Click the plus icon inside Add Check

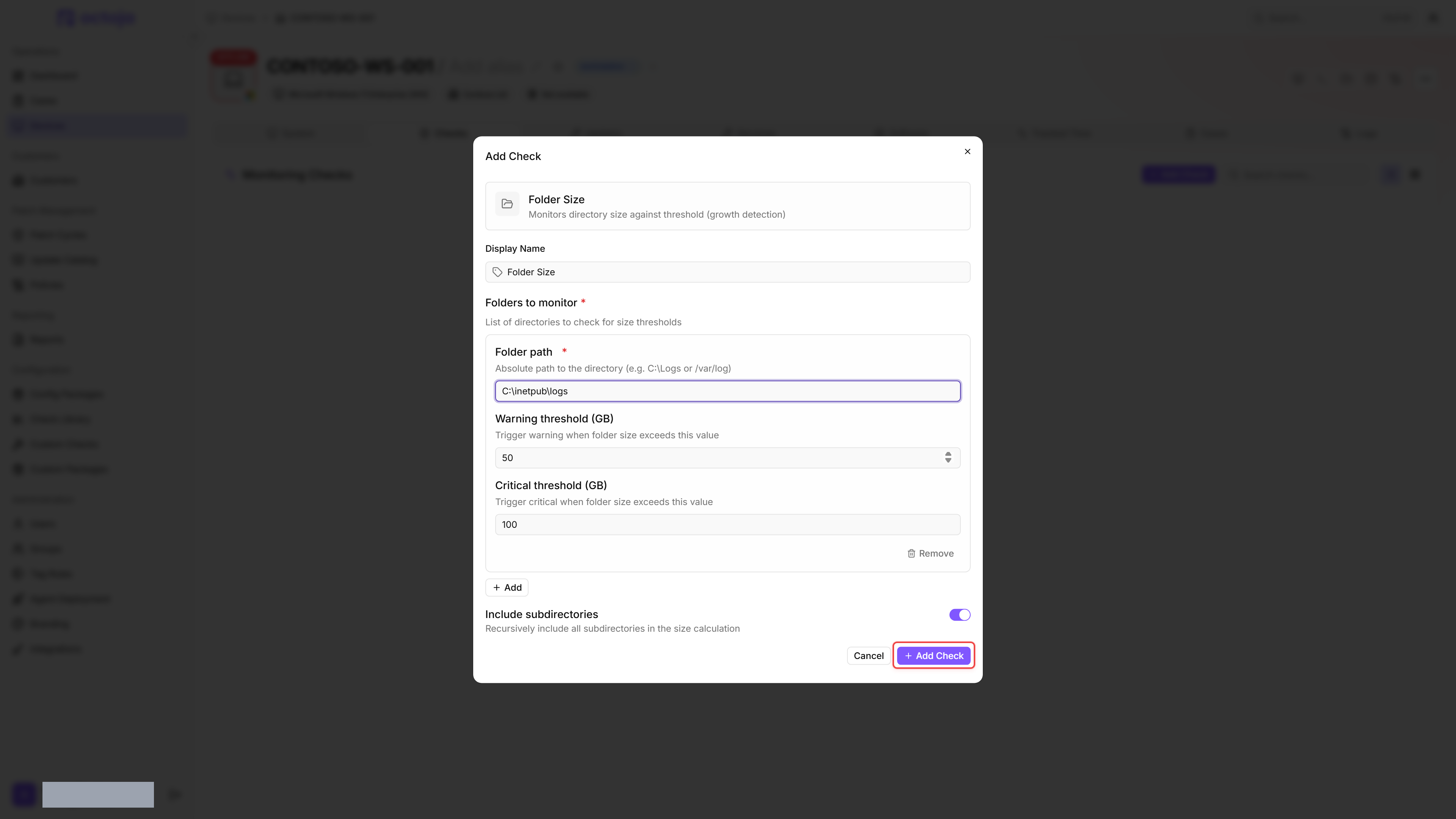(908, 656)
